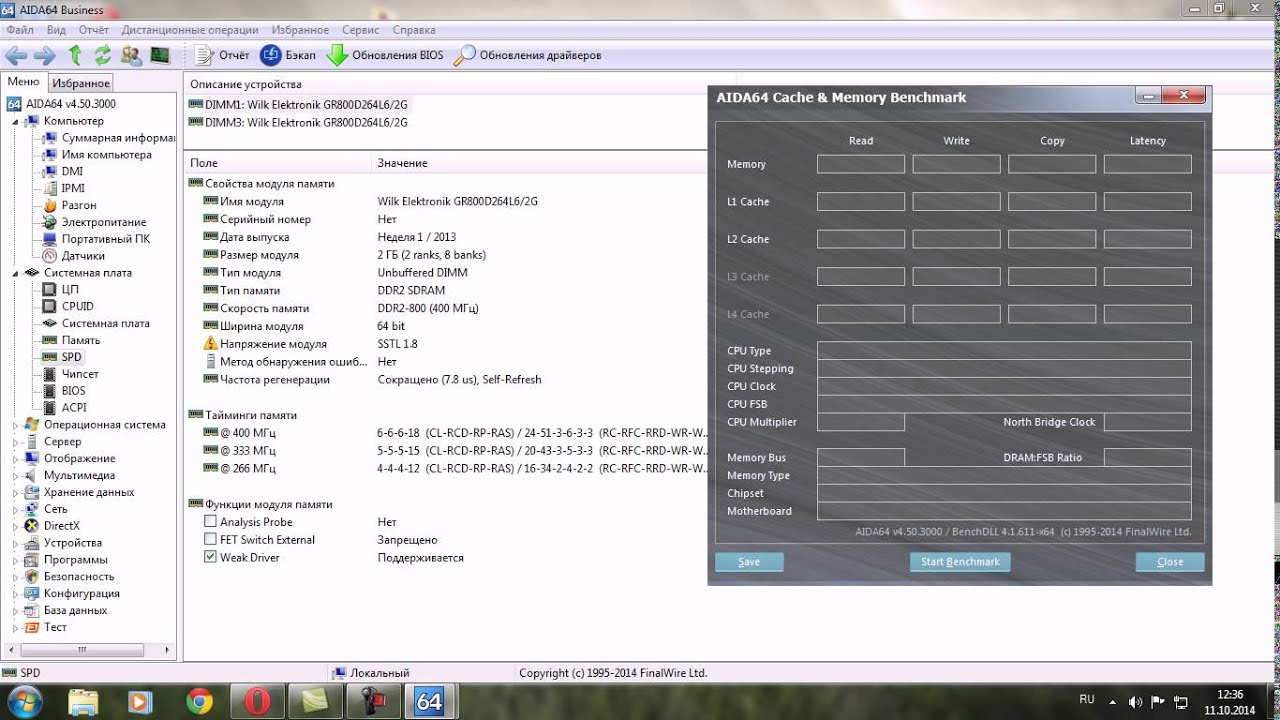Select CPUID tree item

[69, 306]
